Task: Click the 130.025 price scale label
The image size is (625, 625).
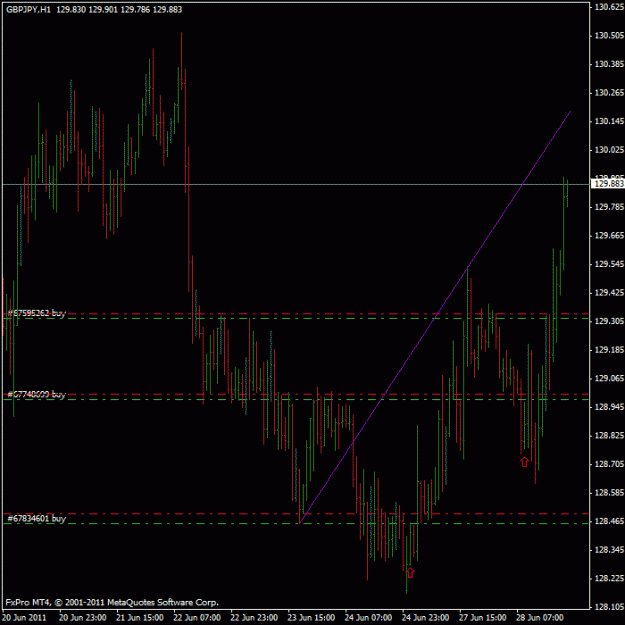Action: coord(609,150)
